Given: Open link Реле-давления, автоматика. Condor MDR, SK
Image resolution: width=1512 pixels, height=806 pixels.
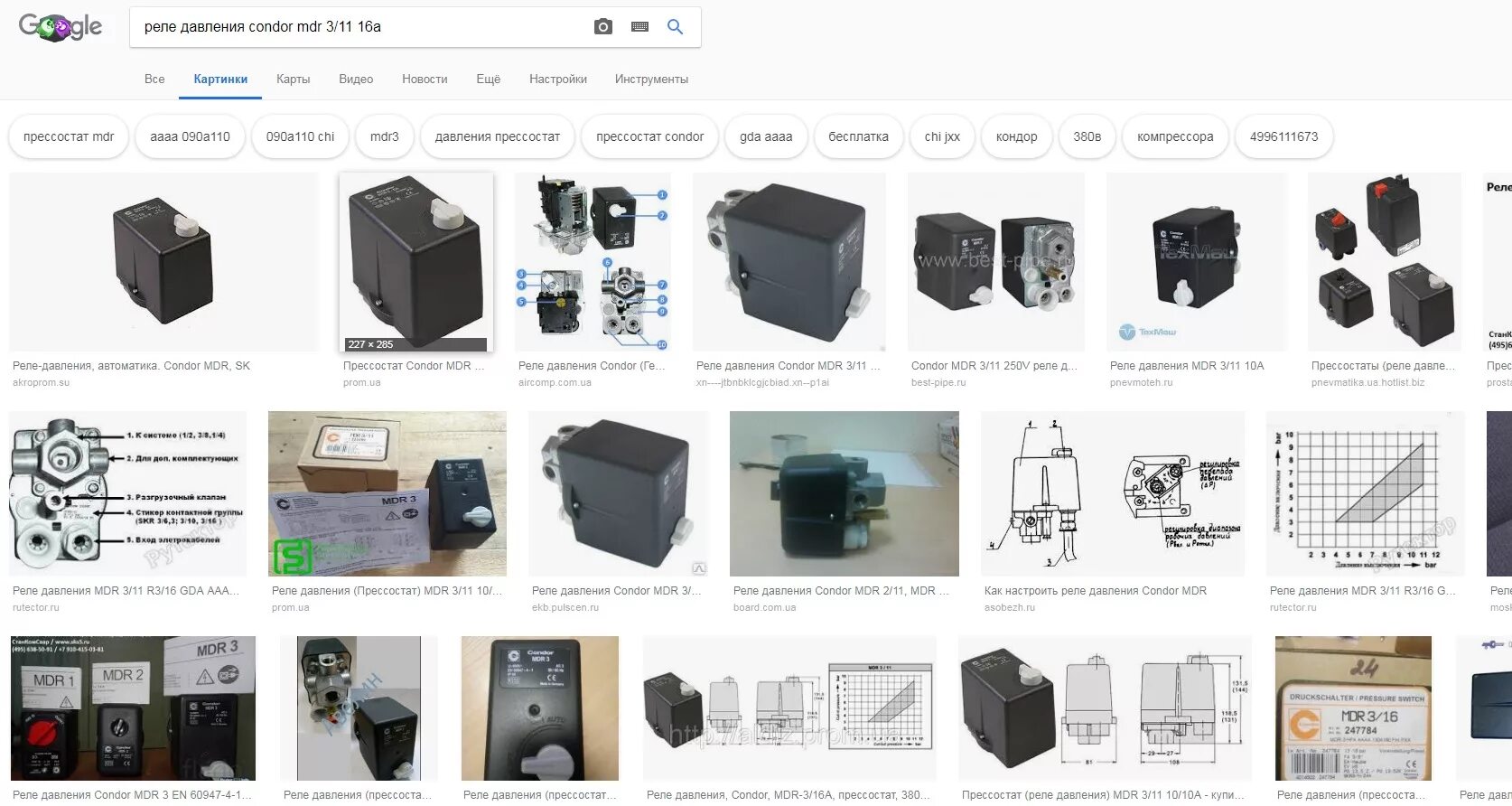Looking at the screenshot, I should pyautogui.click(x=132, y=366).
